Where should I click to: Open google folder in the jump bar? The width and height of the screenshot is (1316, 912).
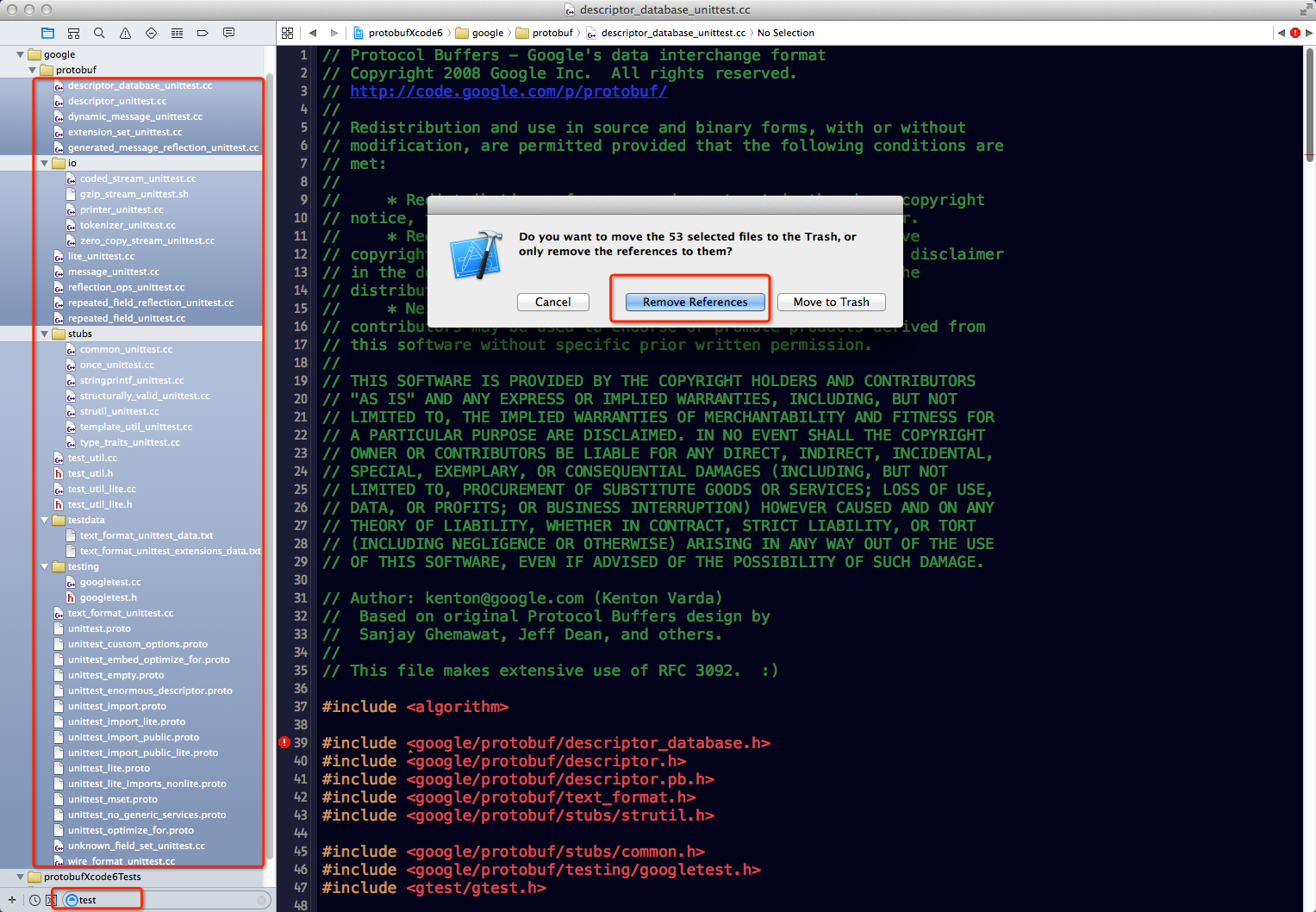[480, 33]
